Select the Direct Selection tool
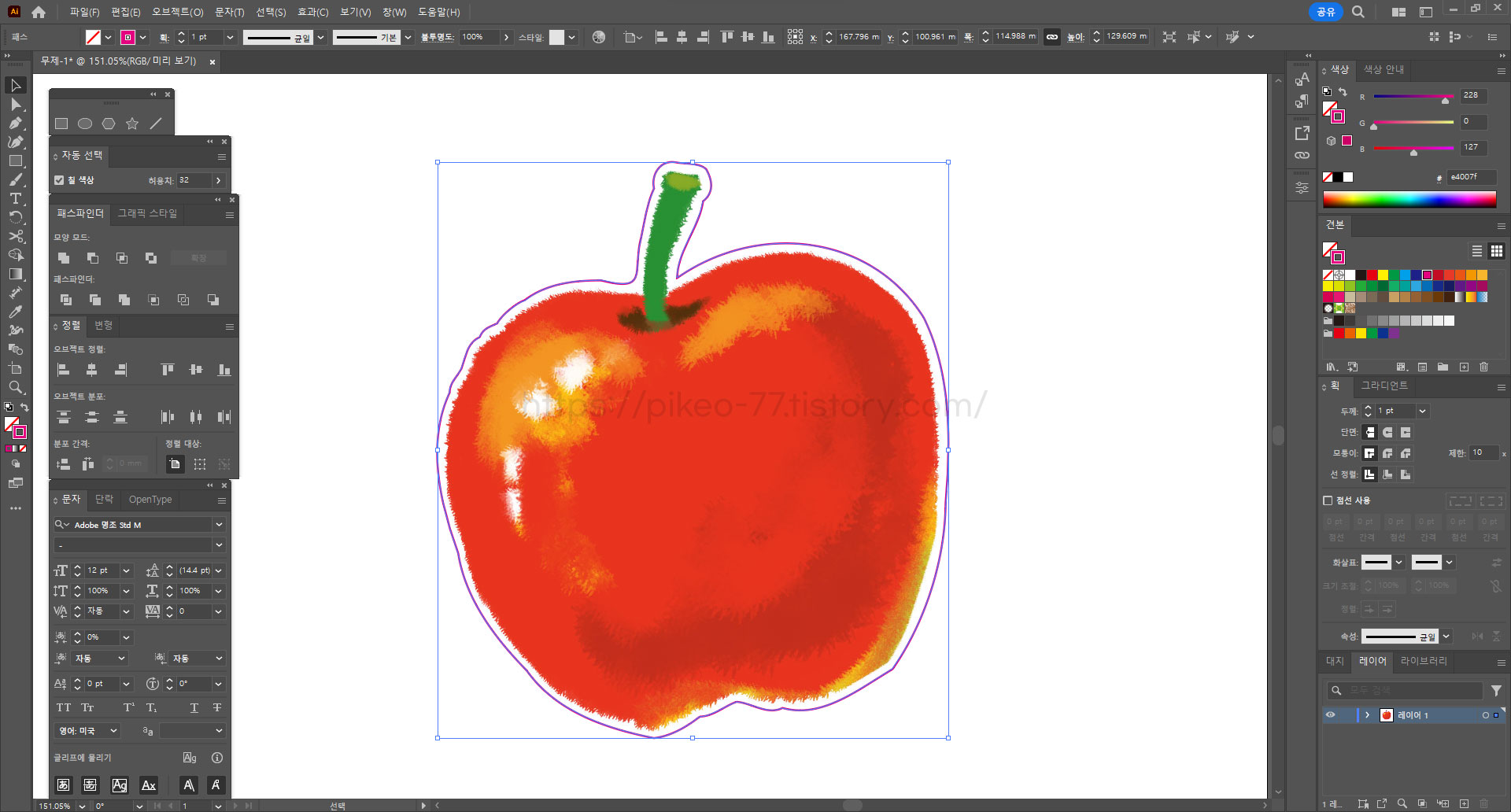This screenshot has width=1511, height=812. 15,104
